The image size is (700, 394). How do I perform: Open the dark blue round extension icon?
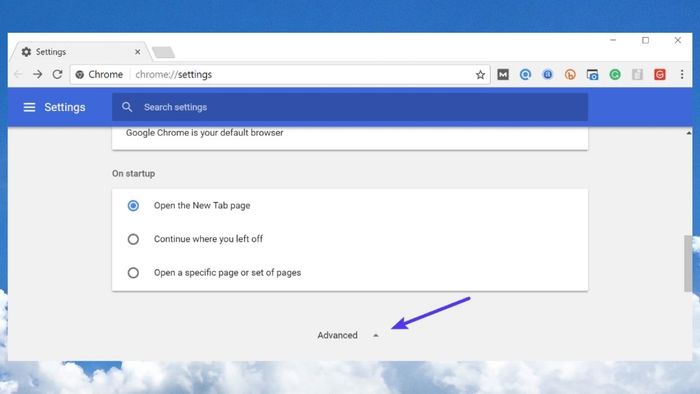tap(548, 75)
